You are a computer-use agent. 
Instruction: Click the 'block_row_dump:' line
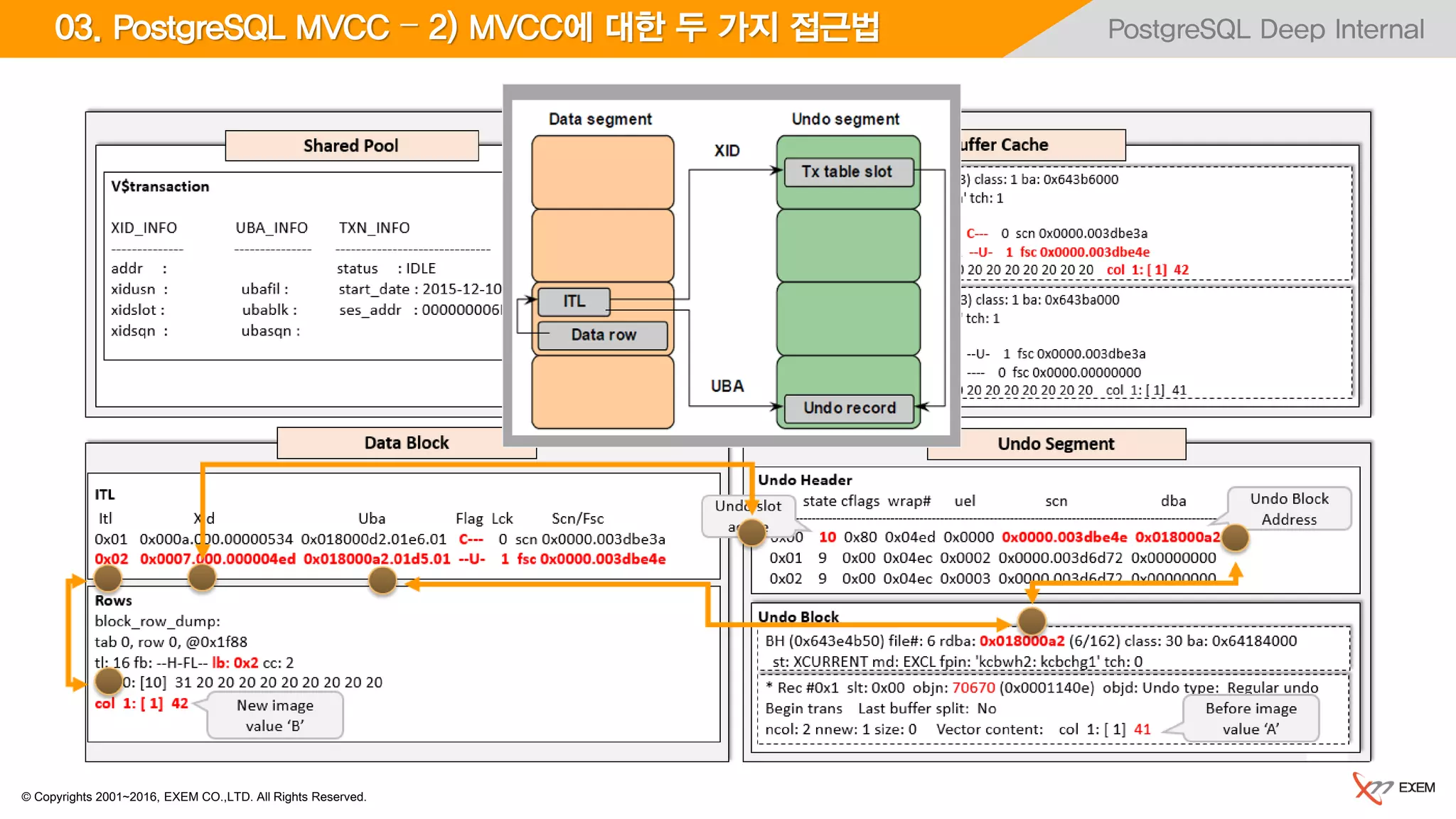tap(157, 621)
